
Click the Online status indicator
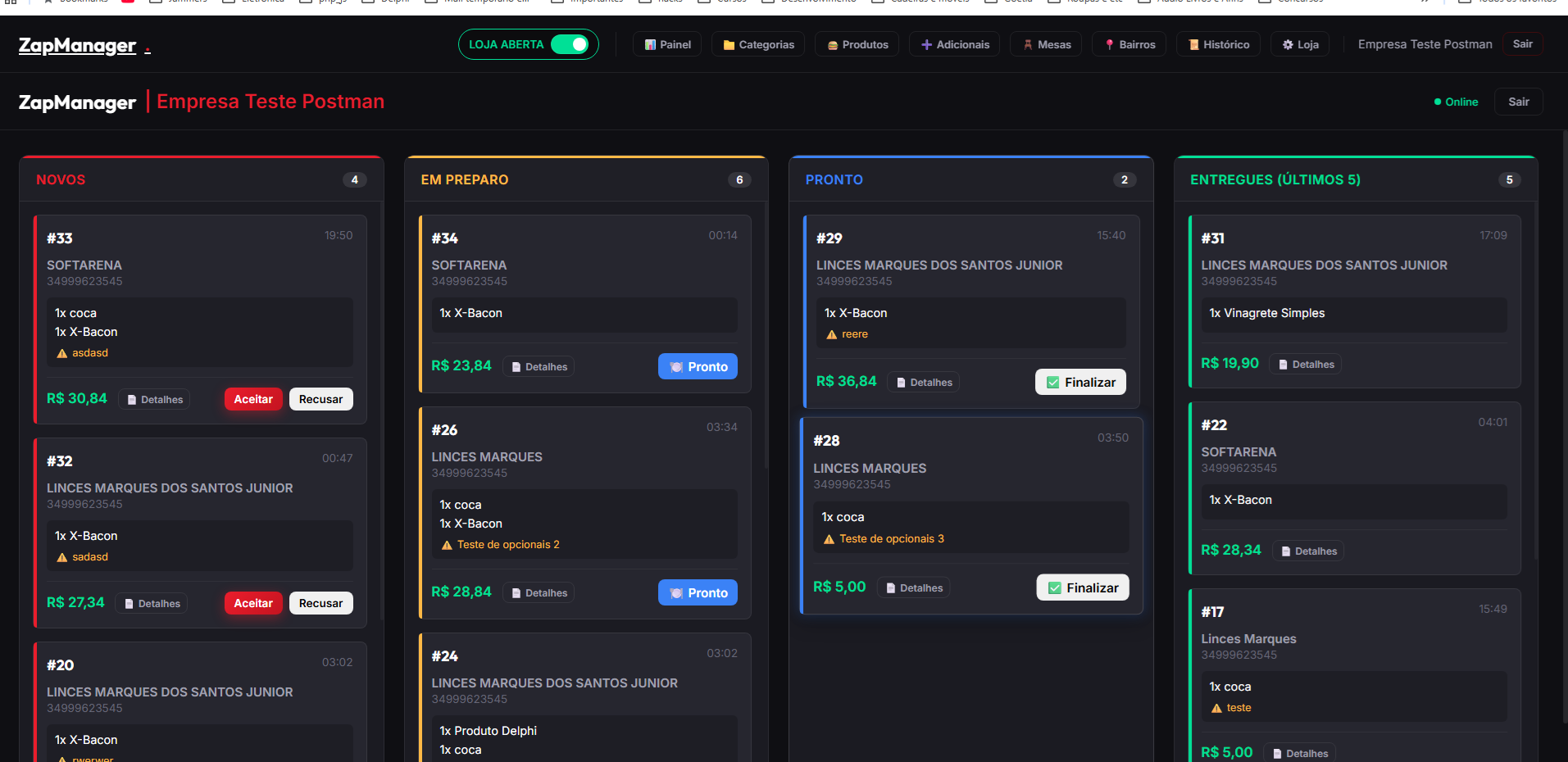tap(1456, 102)
